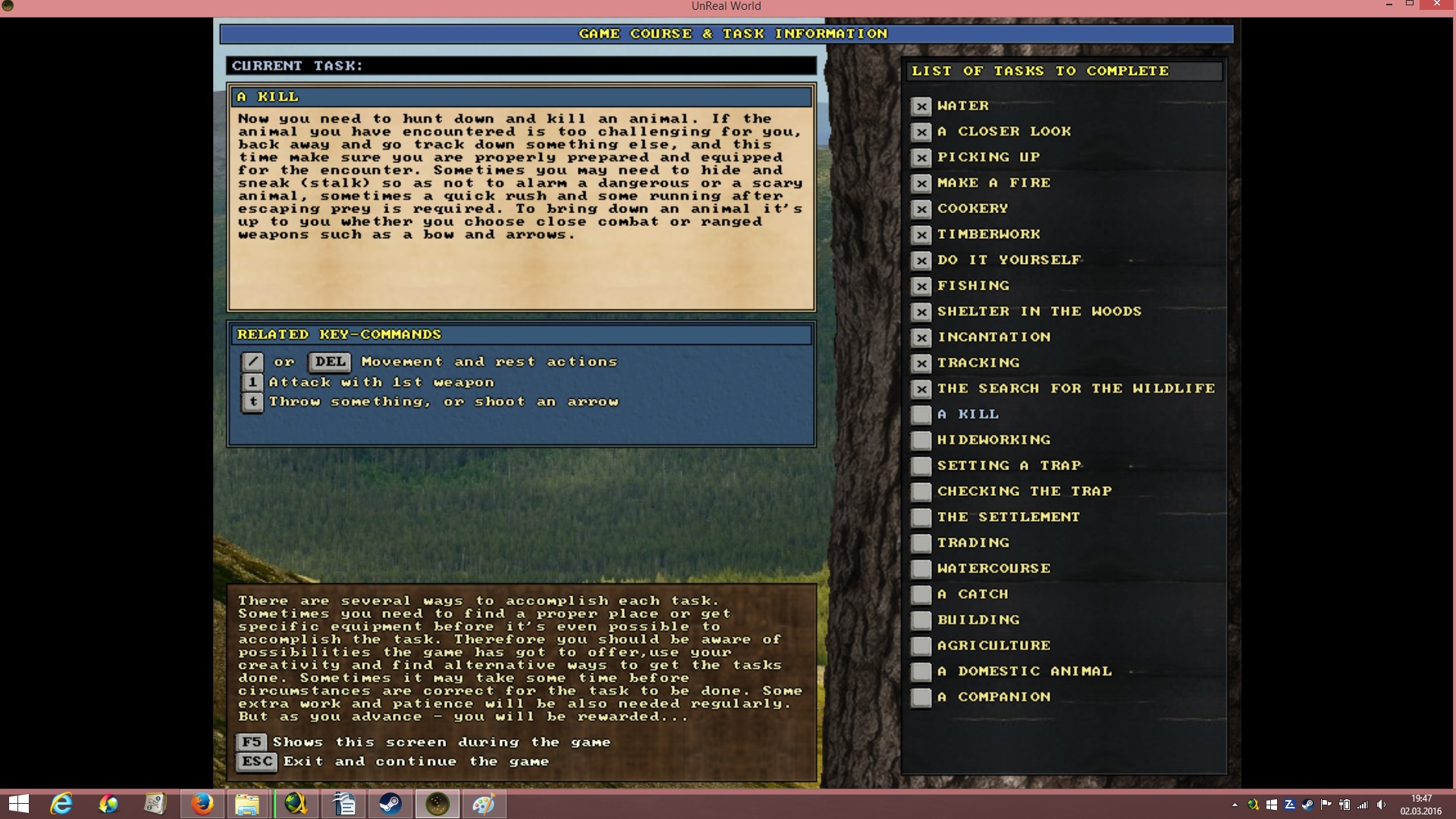Viewport: 1456px width, 819px height.
Task: Tick the unchecked box beside A COMPANION
Action: pos(921,698)
